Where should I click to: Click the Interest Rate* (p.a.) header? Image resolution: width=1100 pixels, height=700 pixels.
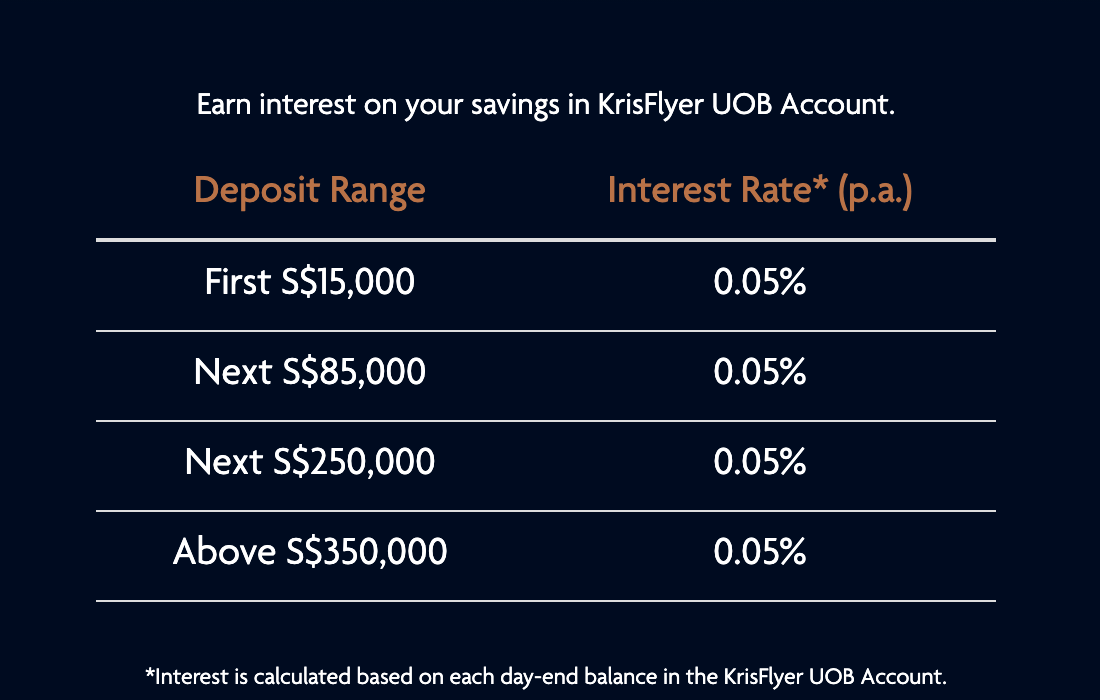pyautogui.click(x=760, y=190)
